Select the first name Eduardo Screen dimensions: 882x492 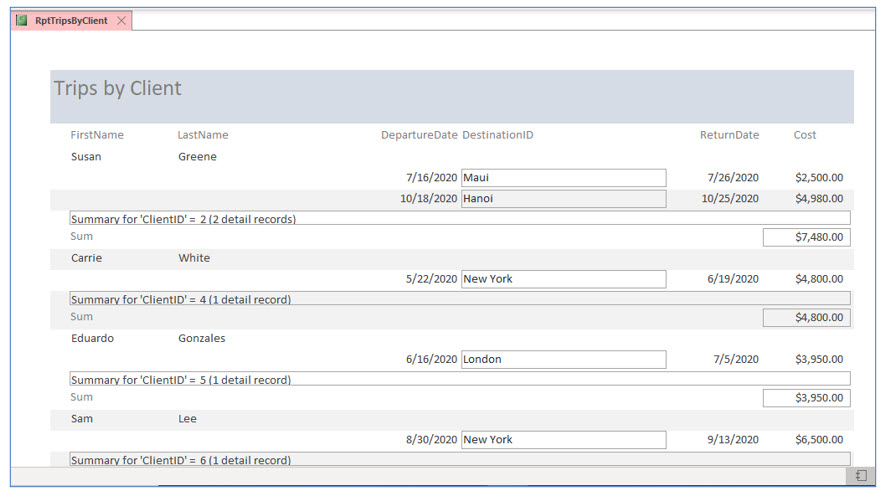coord(92,338)
